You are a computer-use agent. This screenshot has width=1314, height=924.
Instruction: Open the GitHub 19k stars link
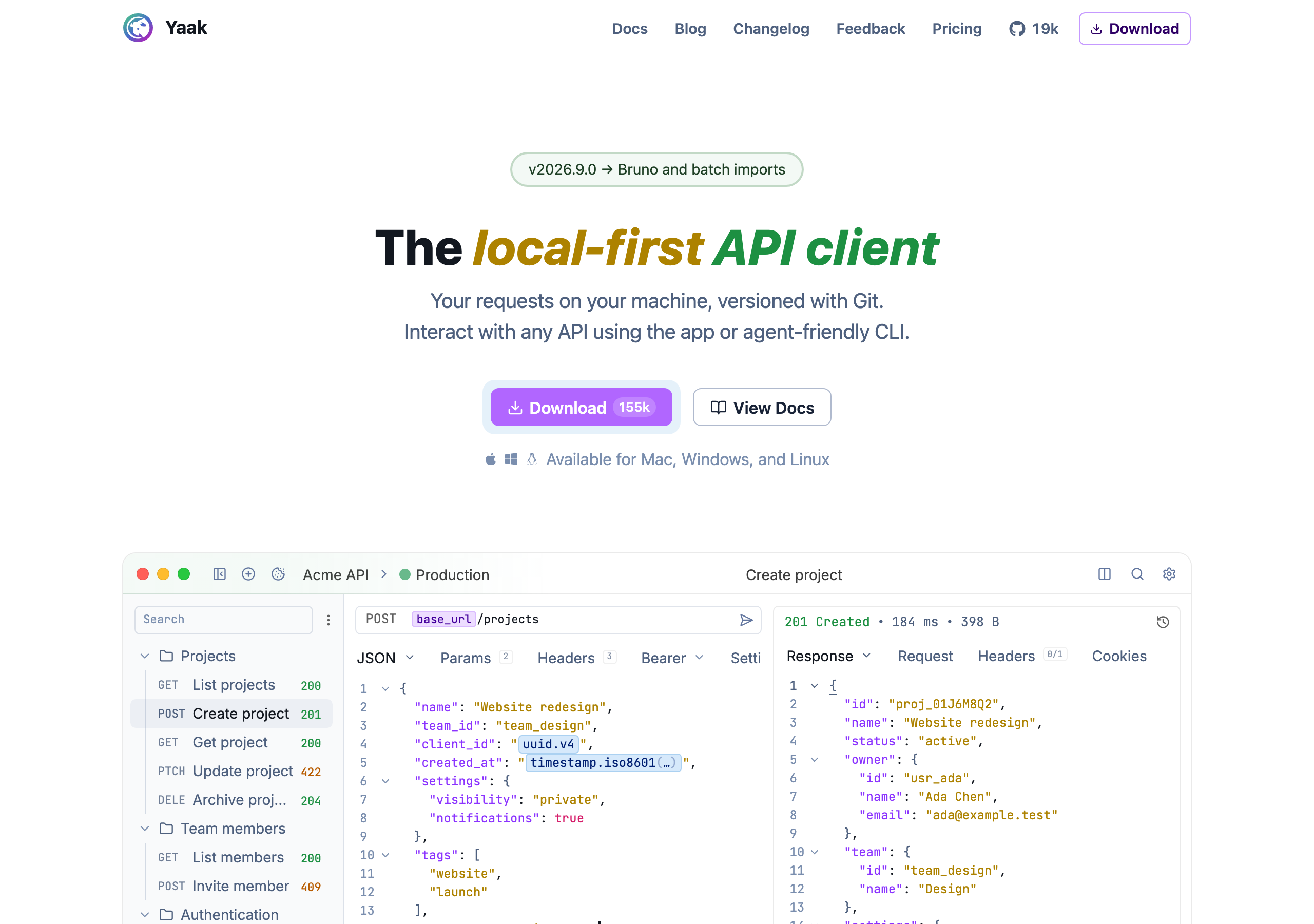click(x=1034, y=29)
